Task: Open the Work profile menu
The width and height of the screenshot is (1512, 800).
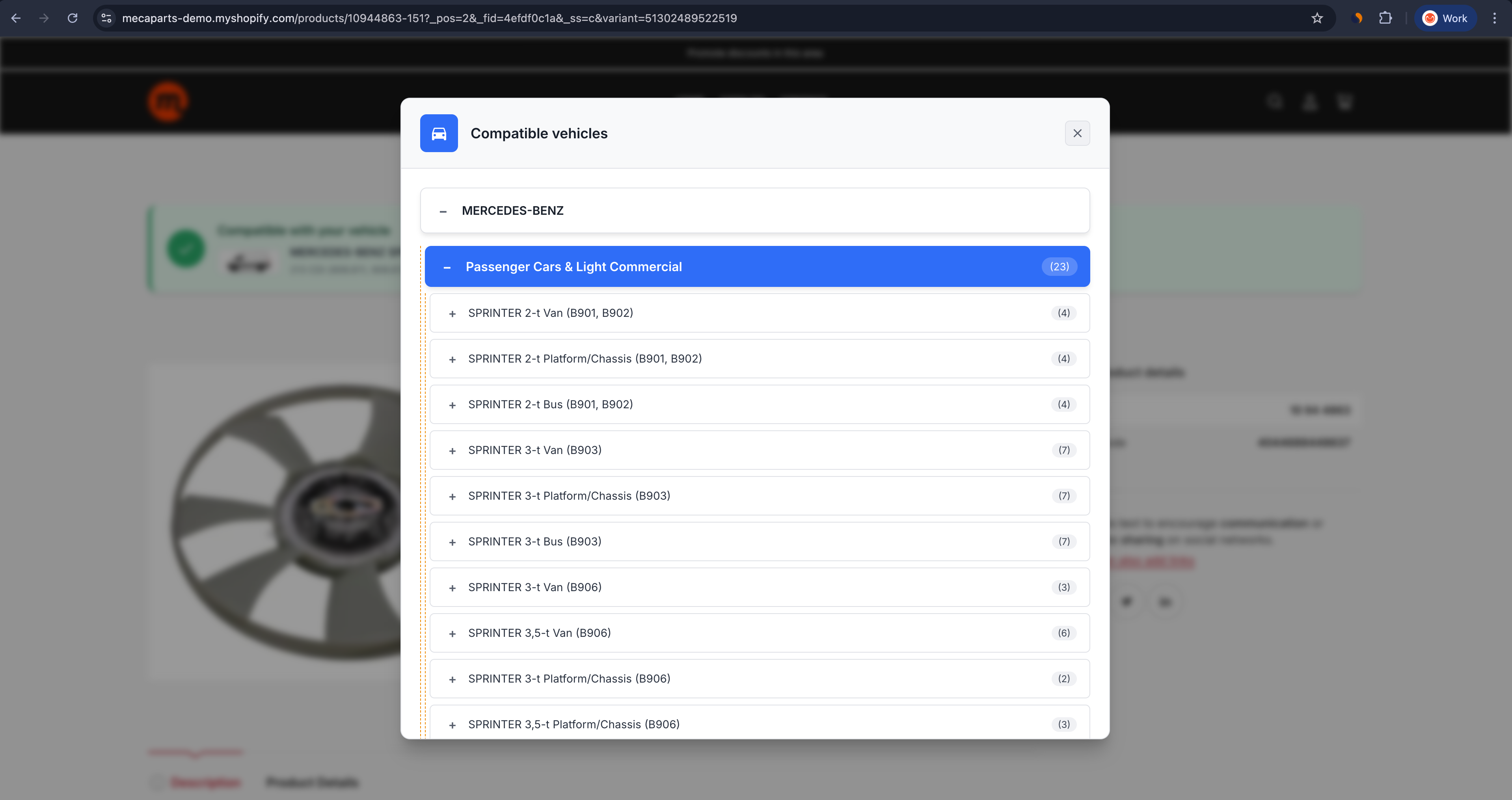Action: pyautogui.click(x=1445, y=18)
